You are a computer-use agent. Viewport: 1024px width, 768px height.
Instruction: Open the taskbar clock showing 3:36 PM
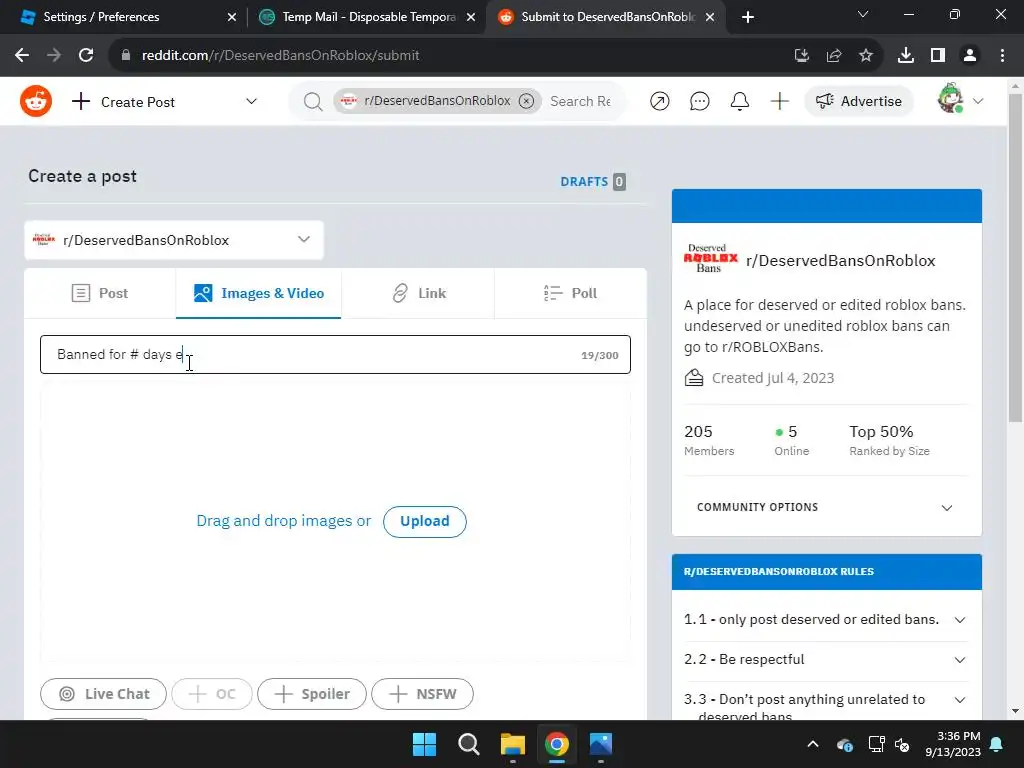(953, 744)
